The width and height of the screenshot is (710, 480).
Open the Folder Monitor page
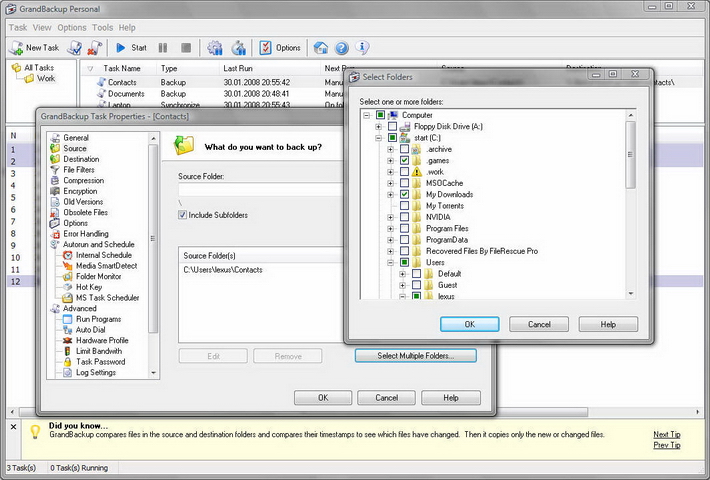click(x=98, y=276)
